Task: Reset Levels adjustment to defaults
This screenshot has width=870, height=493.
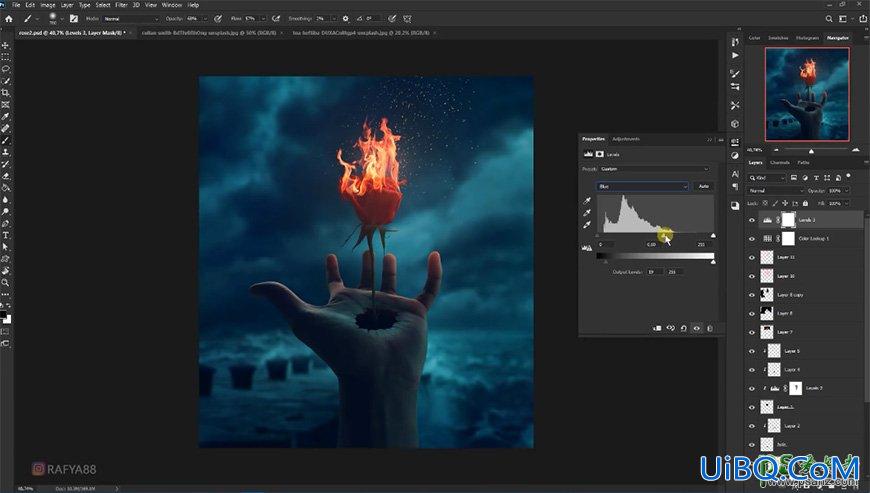Action: point(684,328)
